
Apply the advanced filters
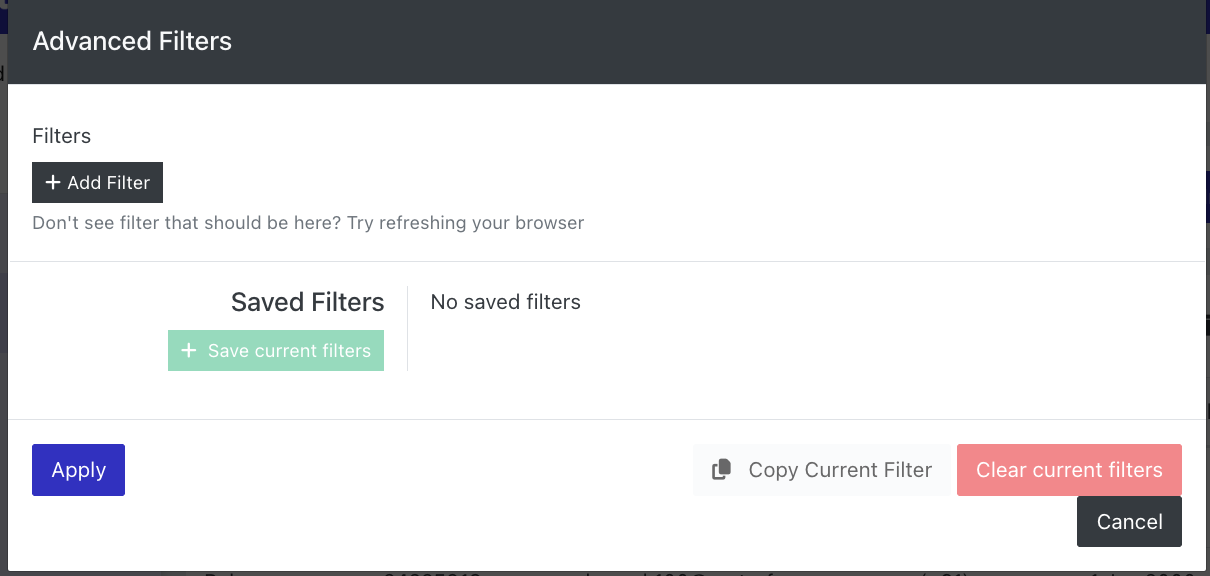click(78, 470)
